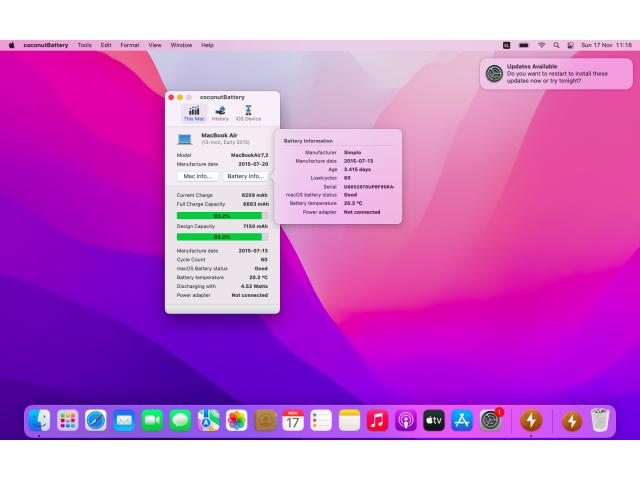Viewport: 640px width, 480px height.
Task: Click the Wi-Fi menu bar icon
Action: pos(542,45)
